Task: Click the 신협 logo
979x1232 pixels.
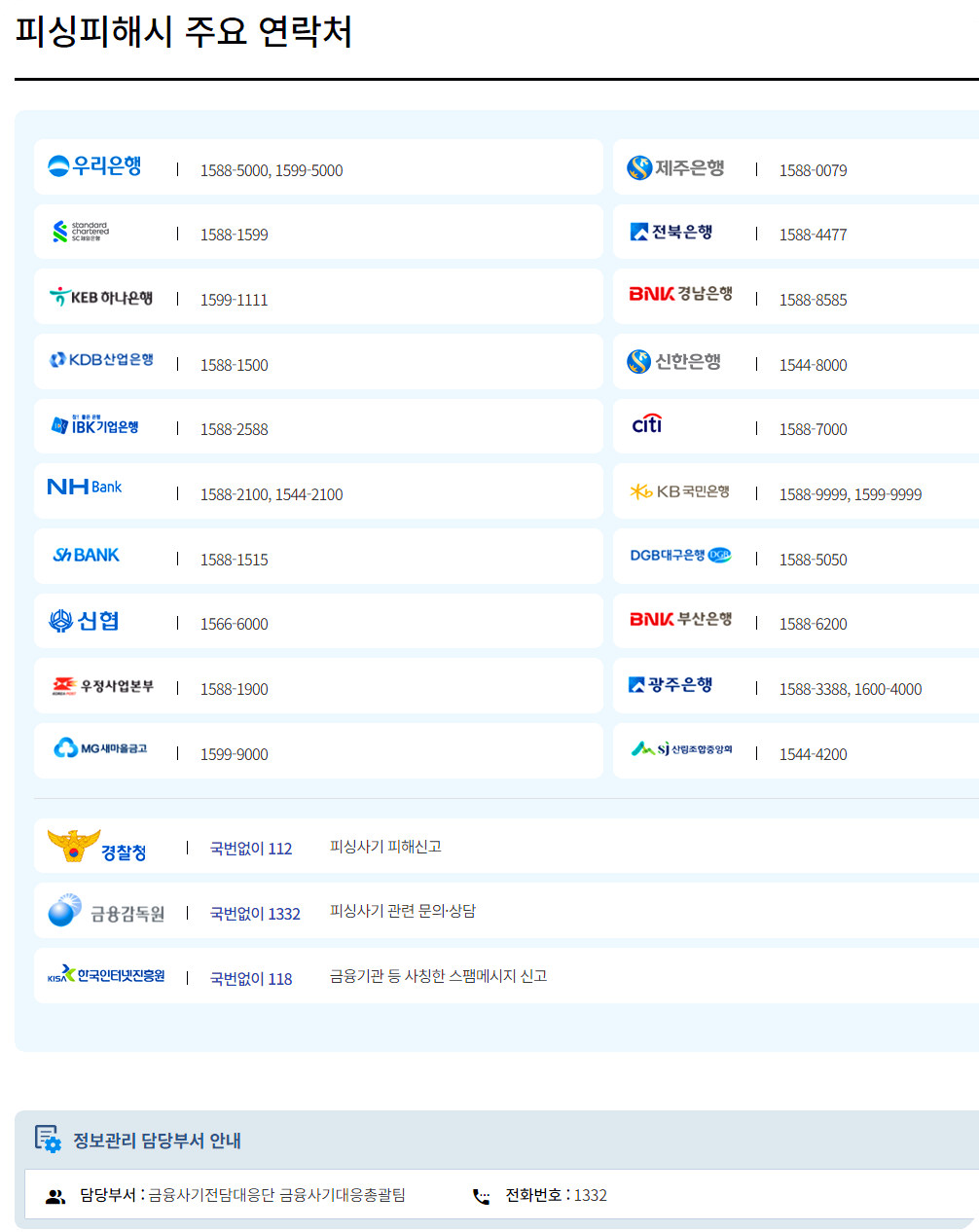Action: tap(84, 621)
